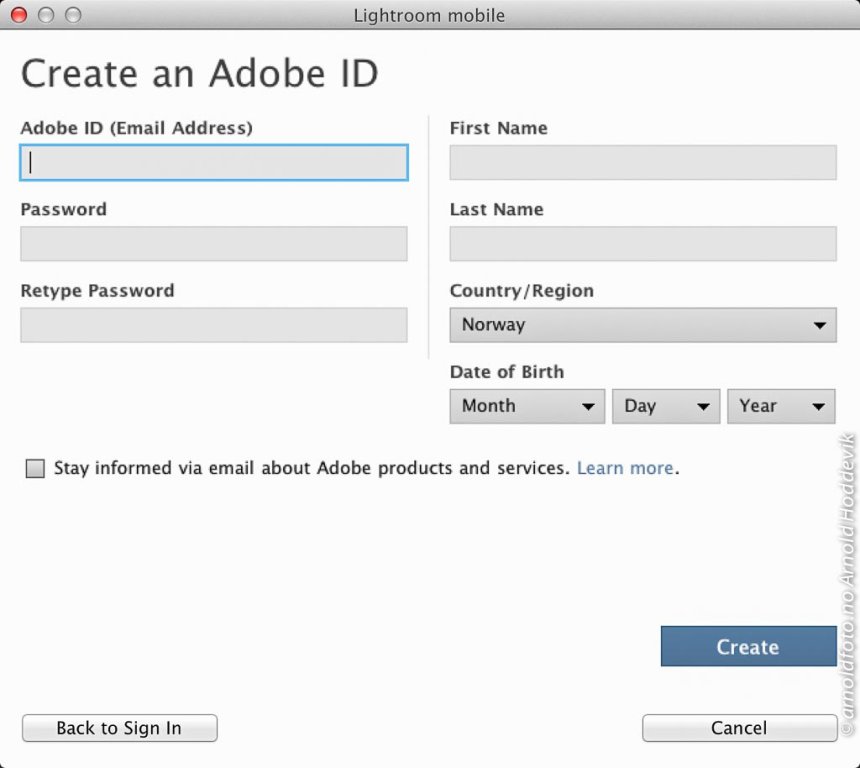Close the Lightroom mobile window
The width and height of the screenshot is (860, 768).
pos(19,15)
